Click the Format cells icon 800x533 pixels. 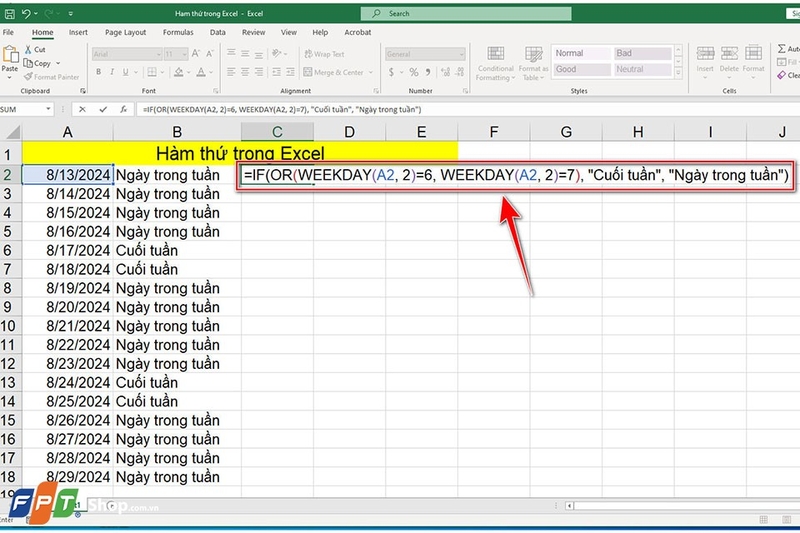pyautogui.click(x=753, y=53)
